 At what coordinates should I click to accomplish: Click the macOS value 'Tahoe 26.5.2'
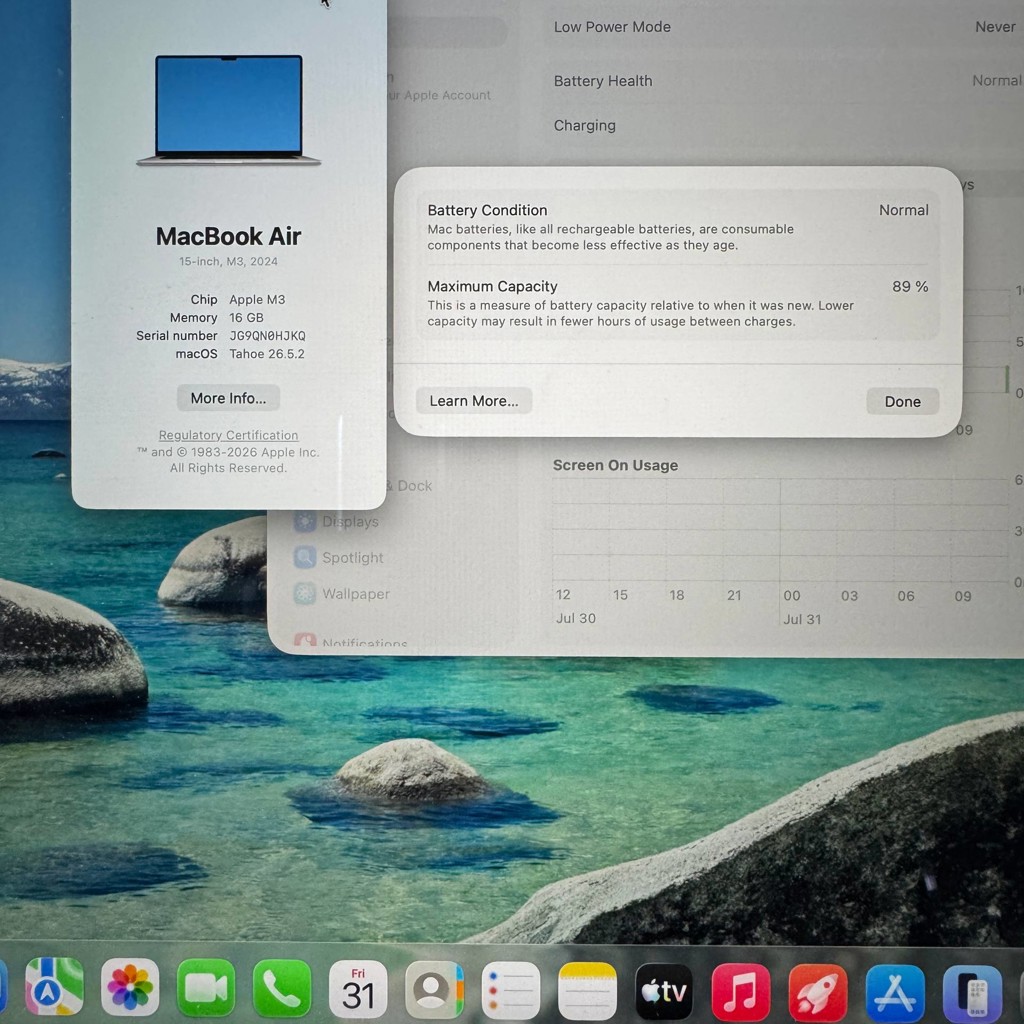click(x=266, y=354)
